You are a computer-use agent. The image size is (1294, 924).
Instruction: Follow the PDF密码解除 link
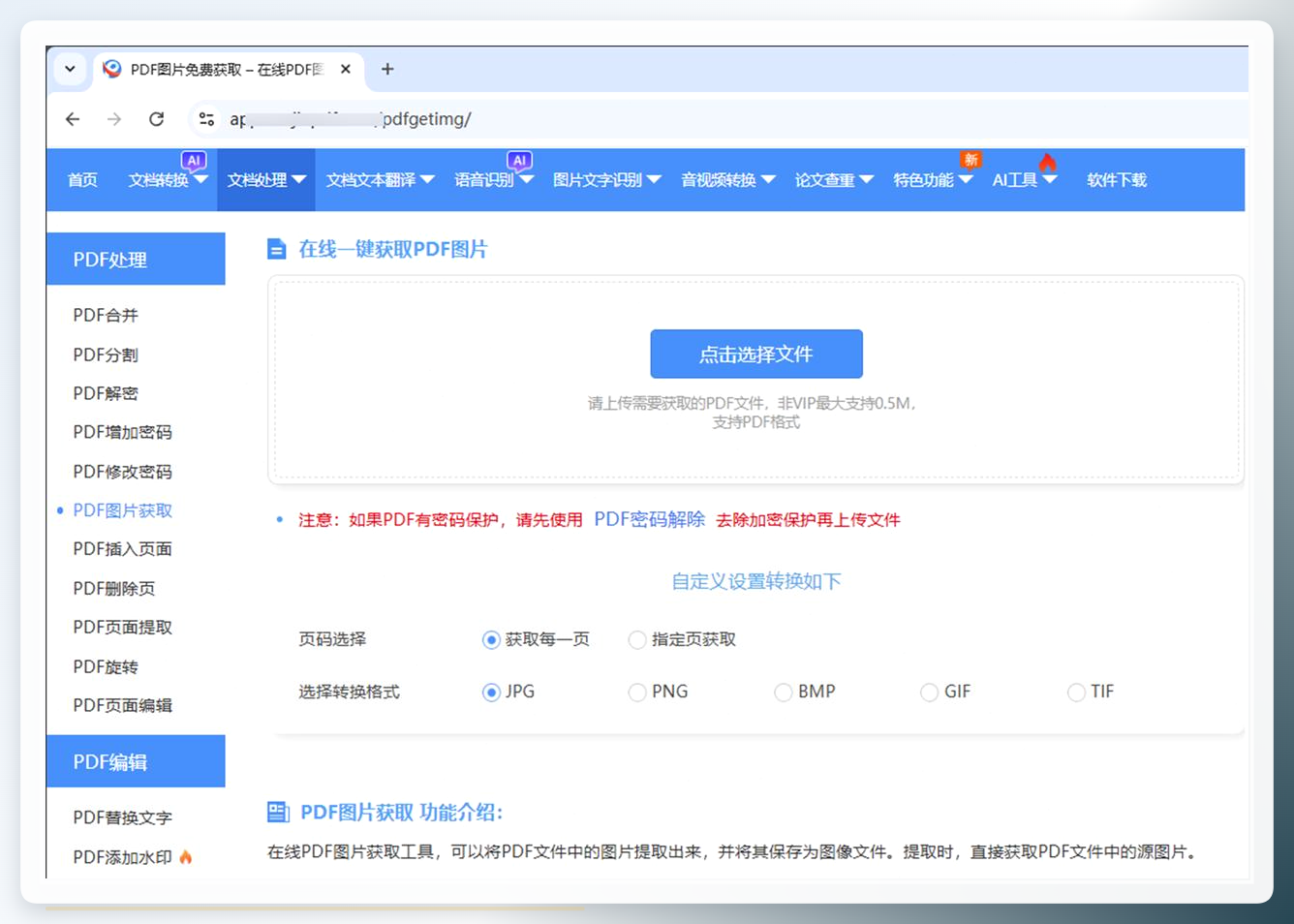click(x=649, y=519)
